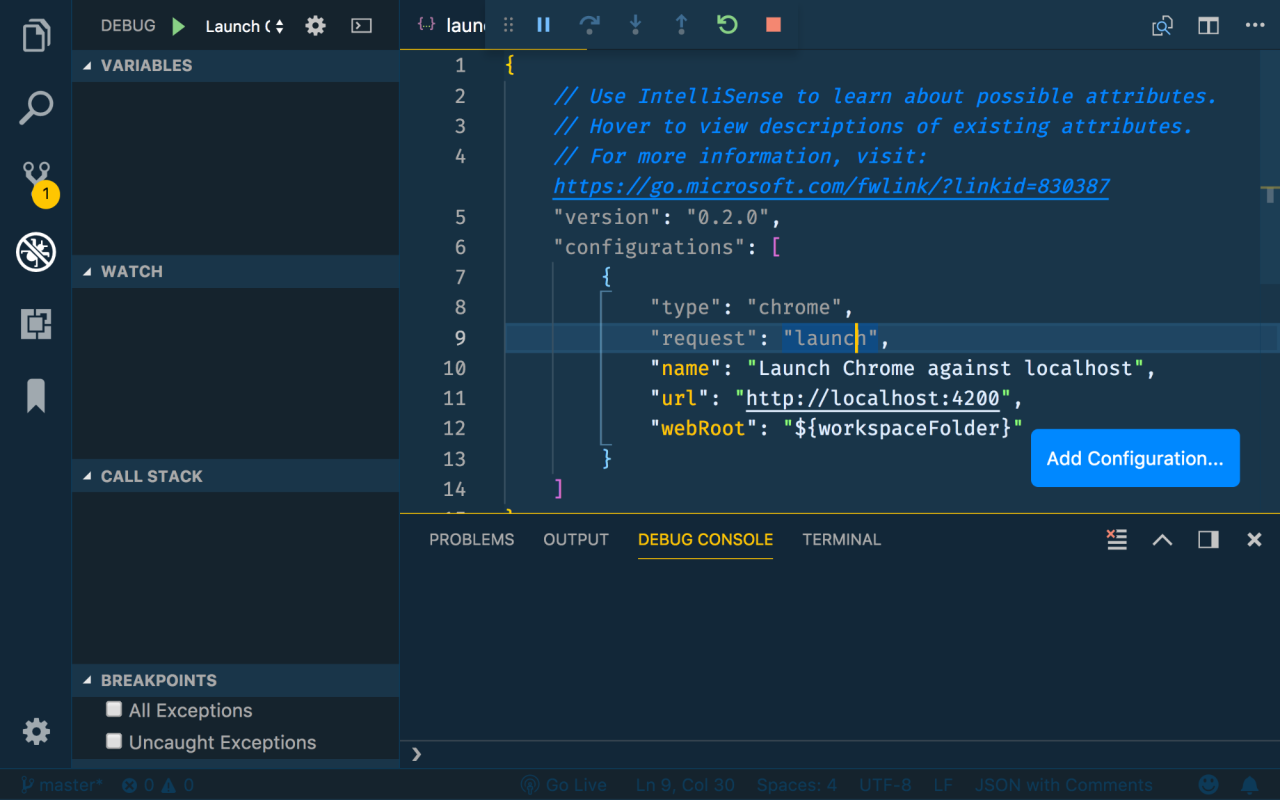Restart the debug session
Viewport: 1280px width, 800px height.
[727, 25]
